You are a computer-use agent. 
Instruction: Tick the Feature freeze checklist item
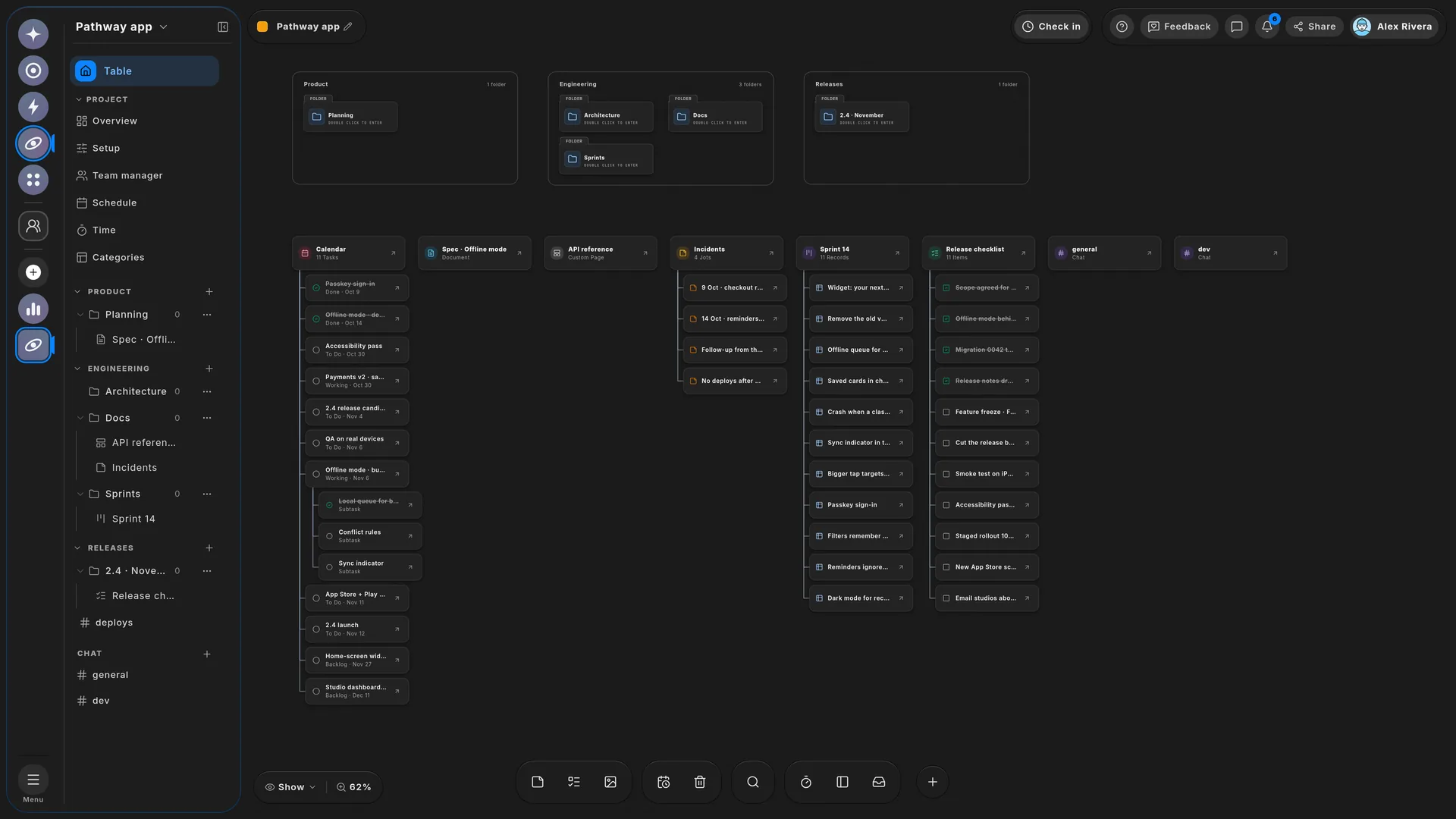coord(946,412)
